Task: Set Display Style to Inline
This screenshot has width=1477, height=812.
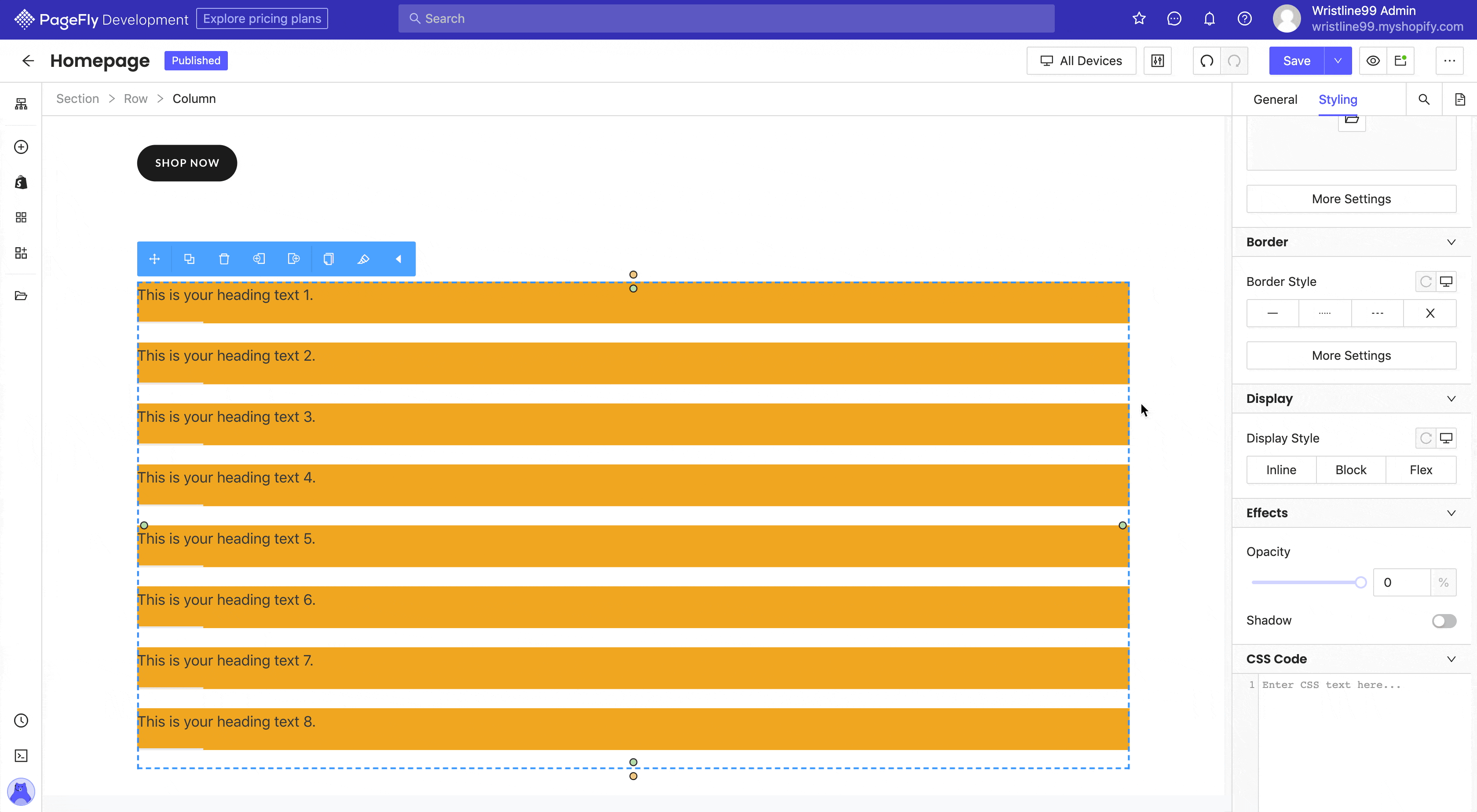Action: (1281, 470)
